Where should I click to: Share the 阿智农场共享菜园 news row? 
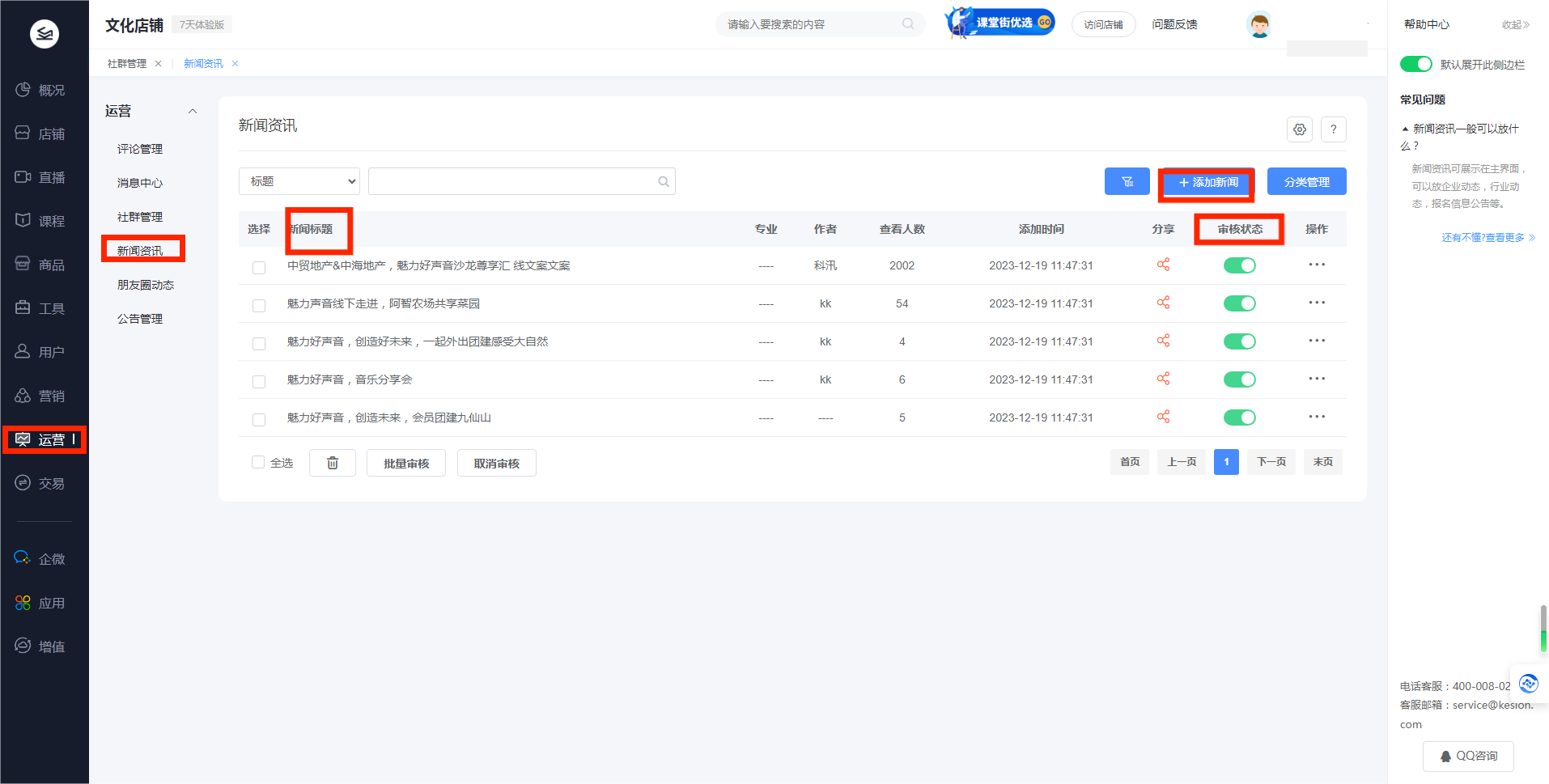[x=1163, y=303]
